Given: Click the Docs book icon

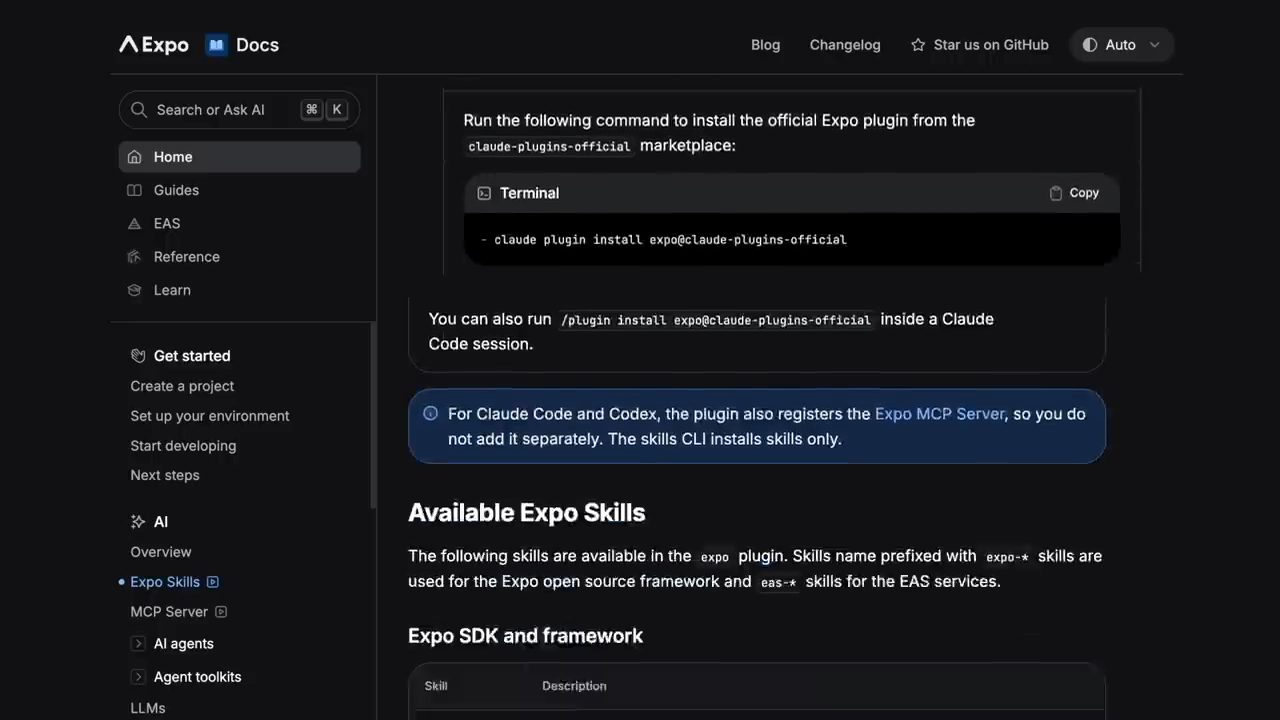Looking at the screenshot, I should pyautogui.click(x=216, y=45).
